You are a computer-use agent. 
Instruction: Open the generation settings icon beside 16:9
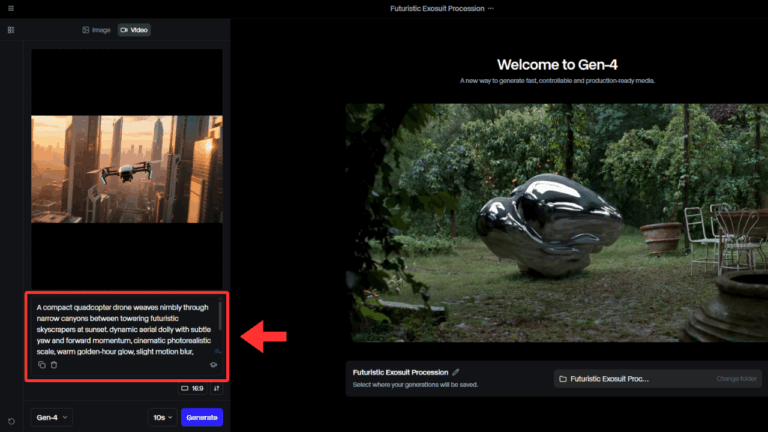coord(217,388)
